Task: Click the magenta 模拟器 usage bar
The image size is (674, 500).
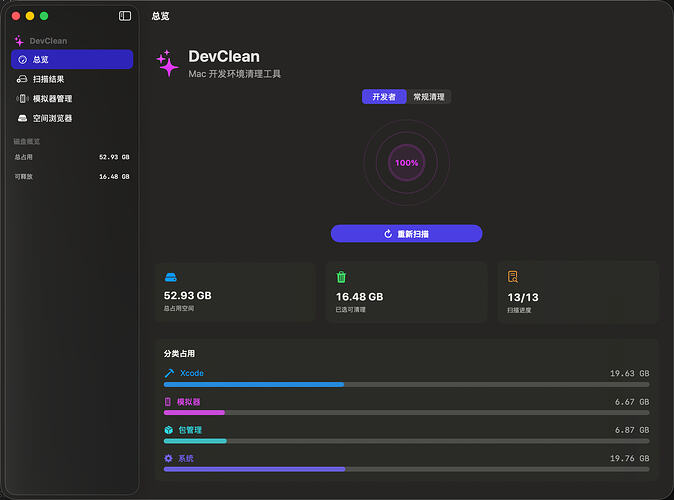Action: click(194, 413)
